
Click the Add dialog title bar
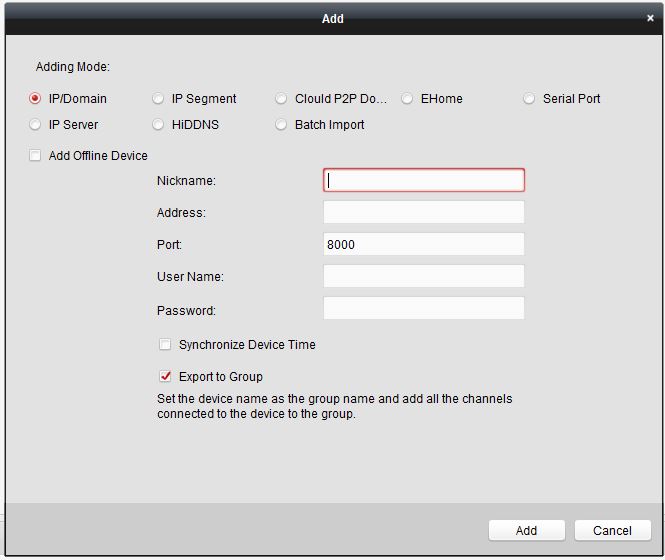[x=332, y=18]
